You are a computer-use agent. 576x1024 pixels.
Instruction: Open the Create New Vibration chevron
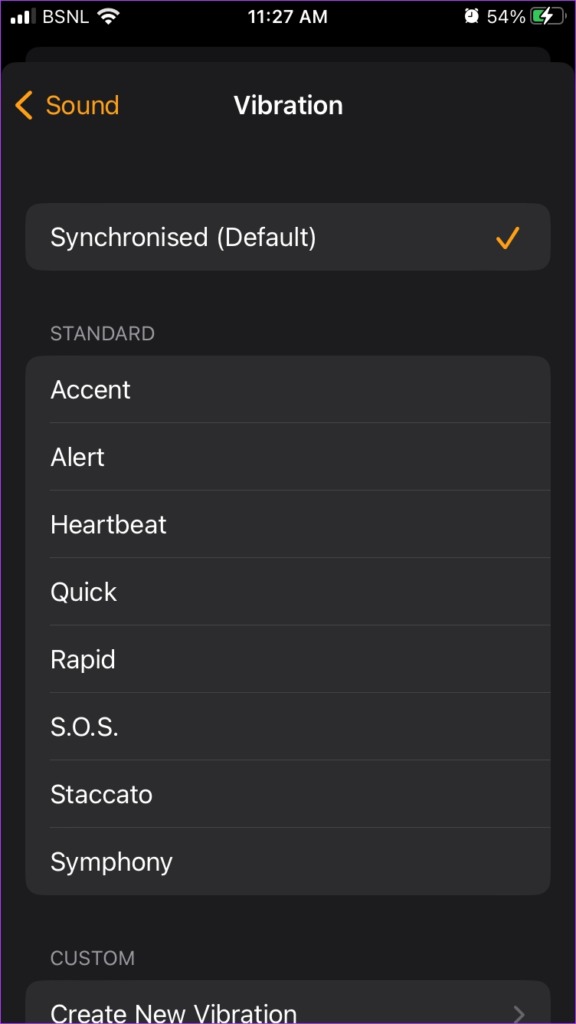(519, 1014)
